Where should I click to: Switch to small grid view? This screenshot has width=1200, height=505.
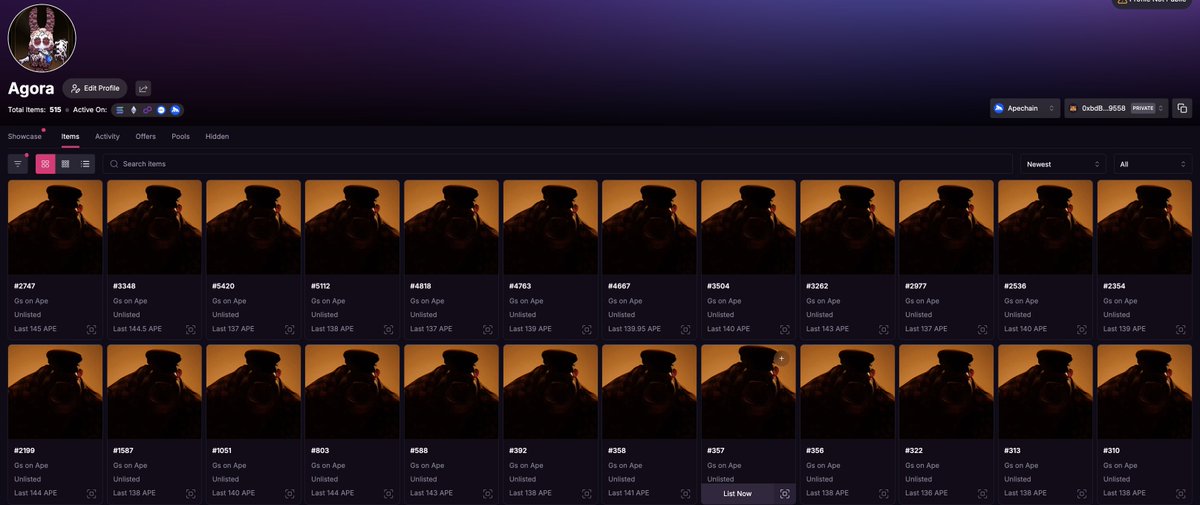65,163
